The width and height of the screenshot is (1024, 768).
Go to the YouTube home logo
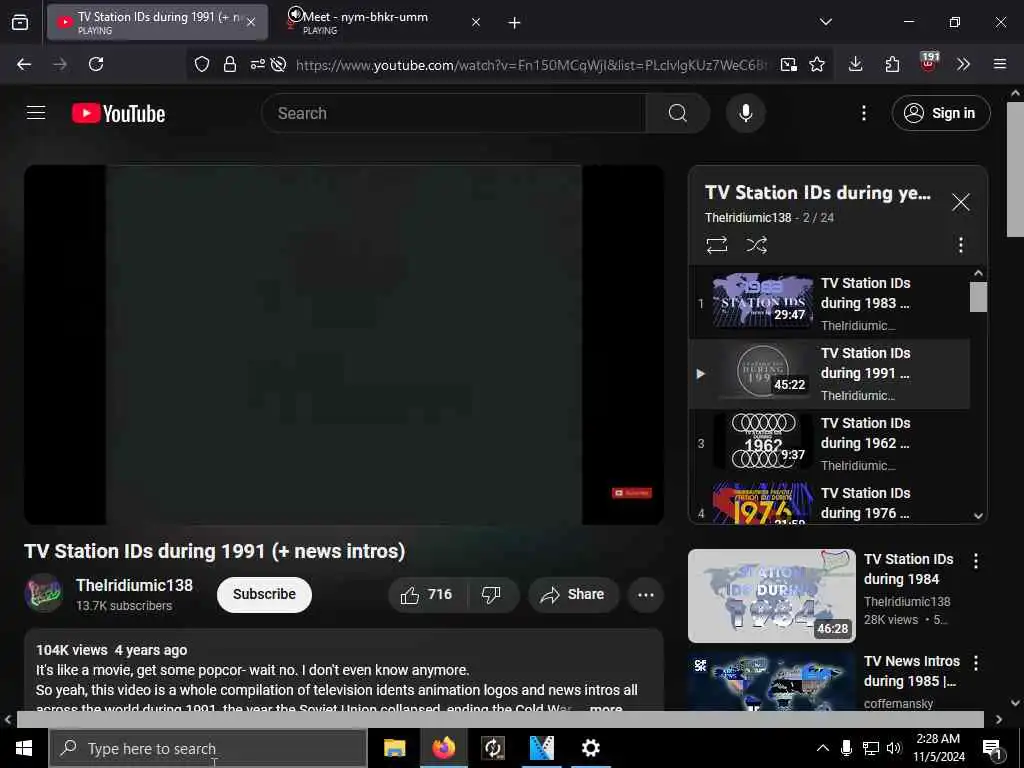(118, 114)
